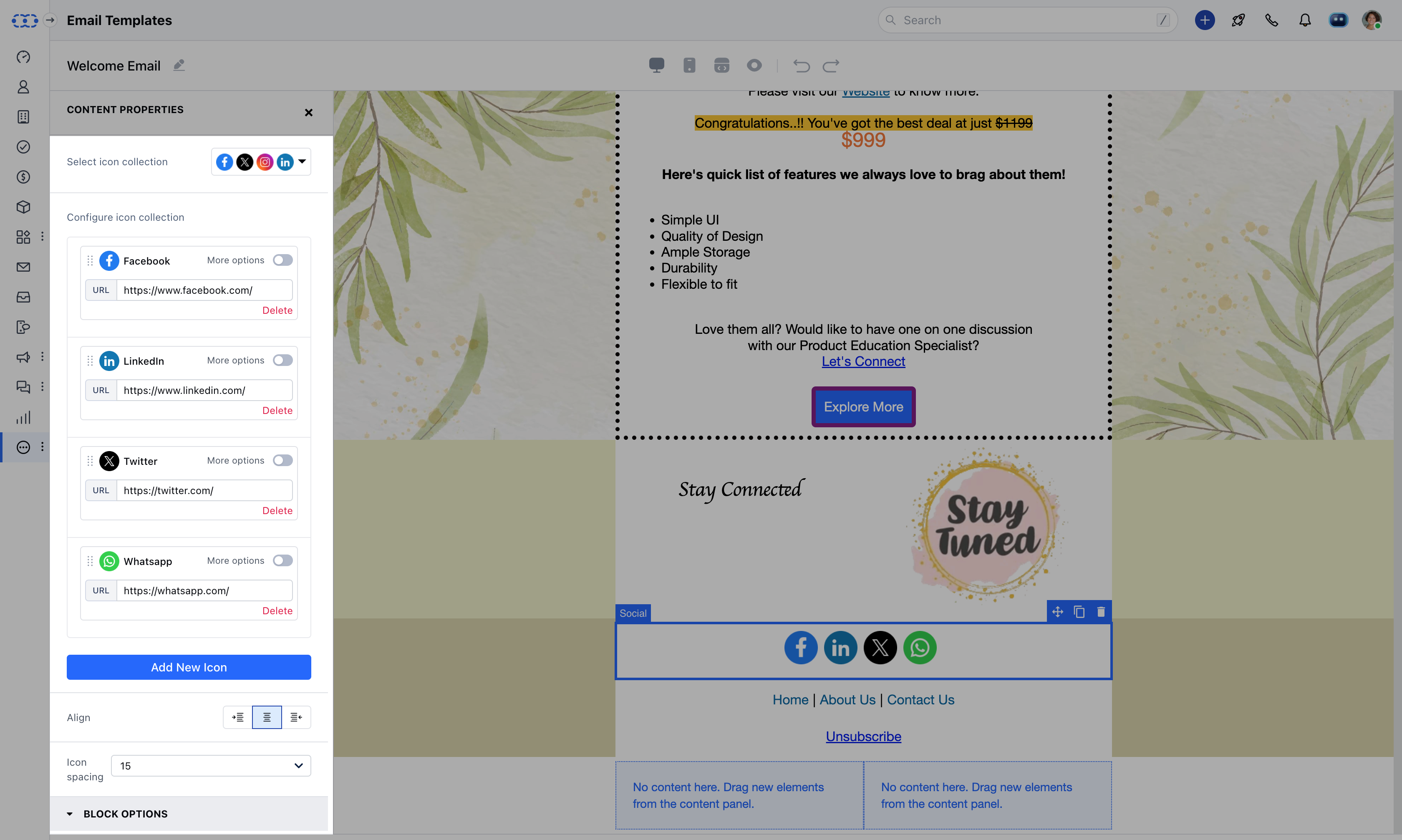Delete the Social block with trash icon
1402x840 pixels.
1101,612
